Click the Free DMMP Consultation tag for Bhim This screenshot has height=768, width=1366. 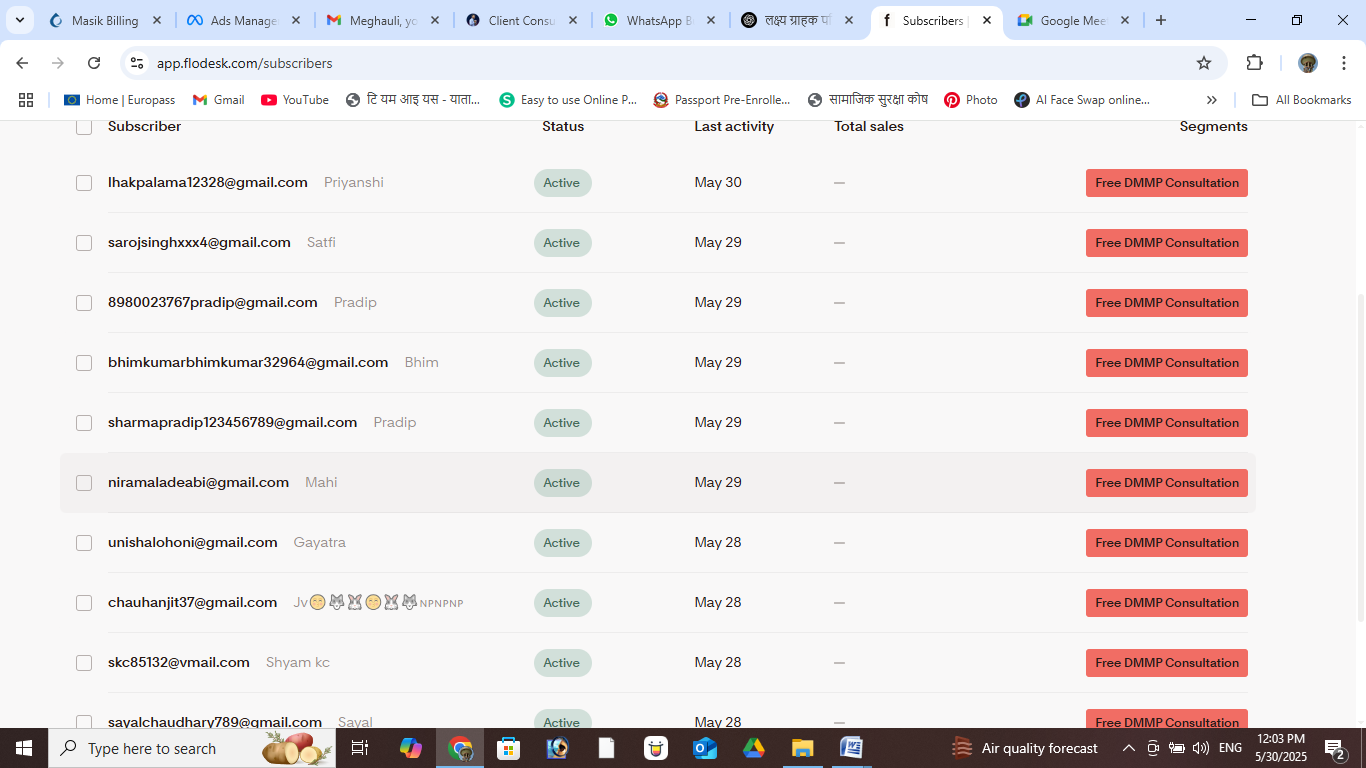1166,363
